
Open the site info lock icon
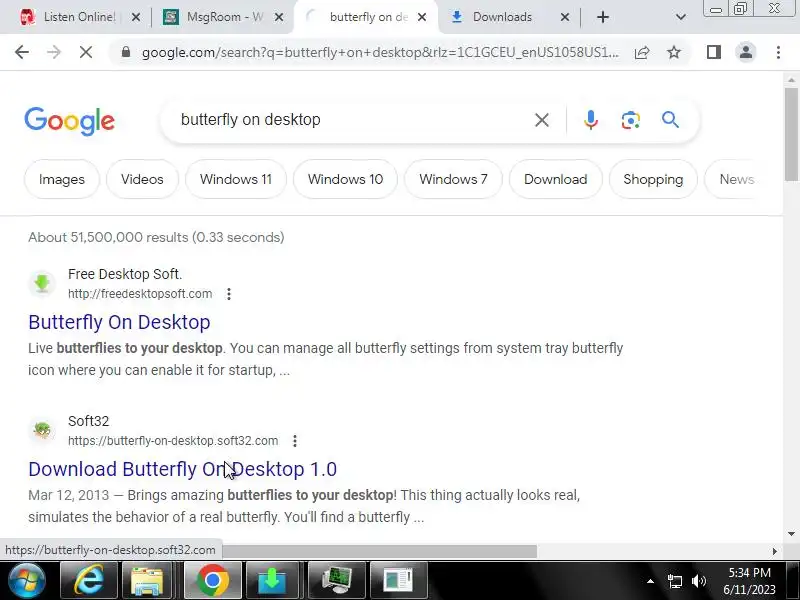click(126, 52)
